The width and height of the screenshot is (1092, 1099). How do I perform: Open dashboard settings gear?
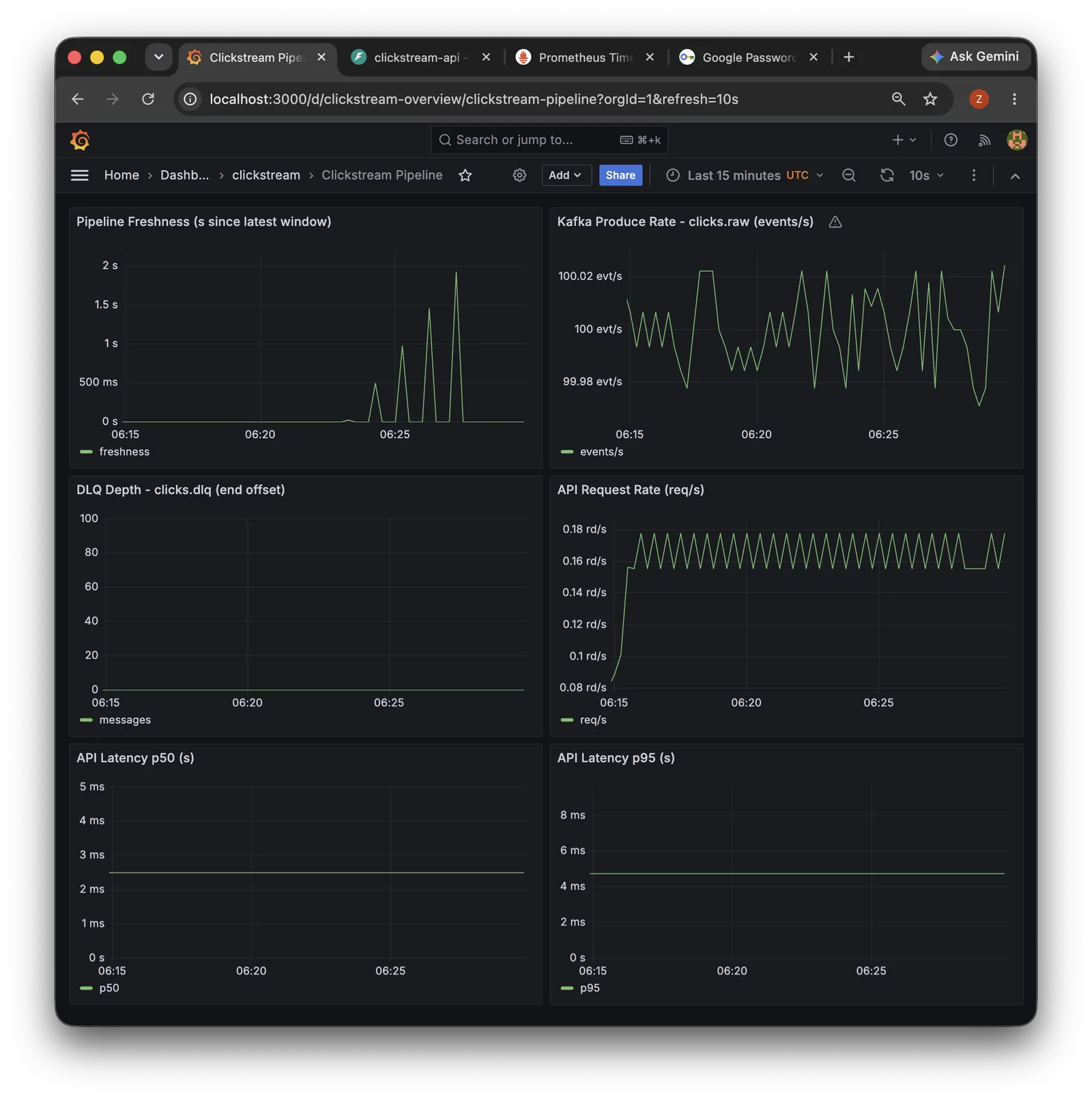519,175
